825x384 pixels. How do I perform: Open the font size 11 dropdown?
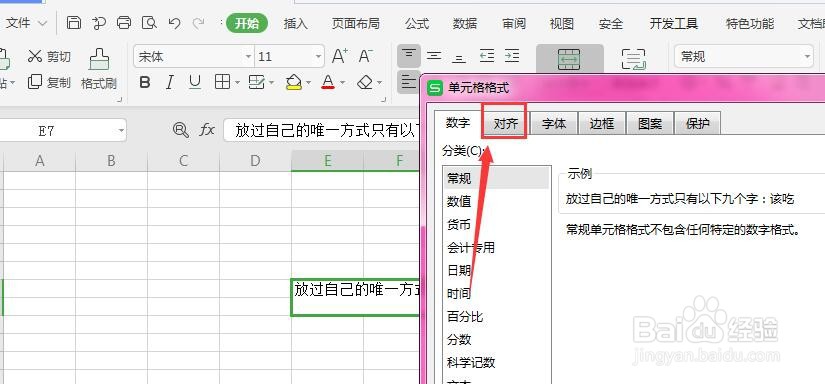(318, 56)
